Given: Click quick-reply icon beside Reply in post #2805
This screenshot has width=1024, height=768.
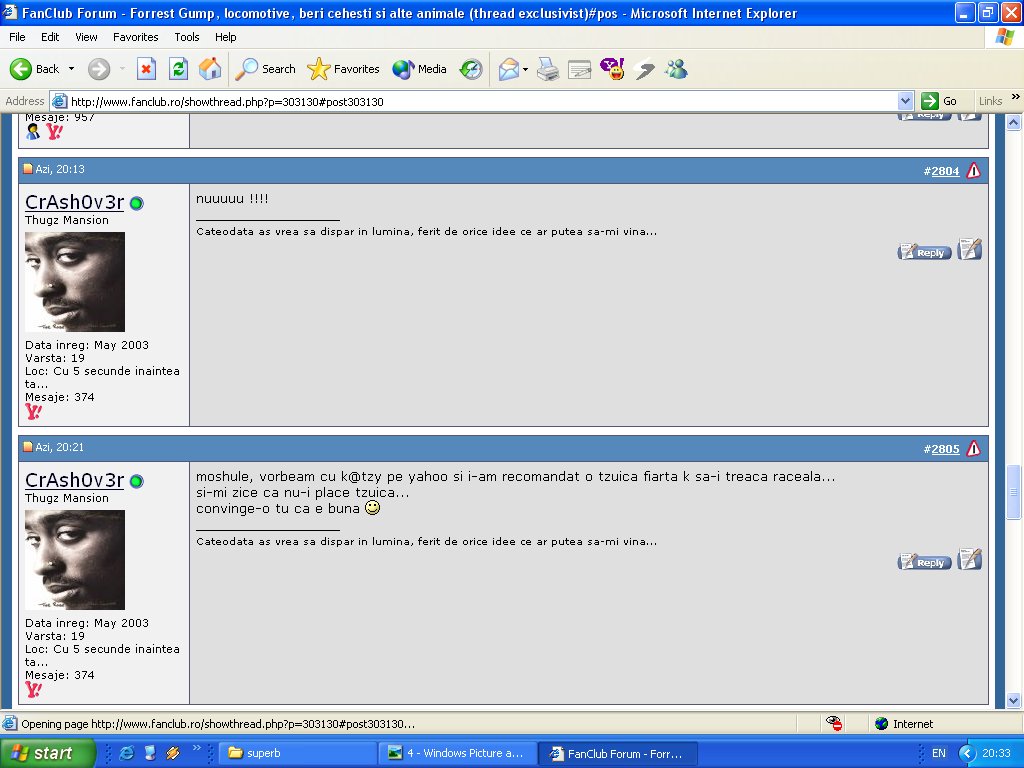Looking at the screenshot, I should (x=969, y=560).
